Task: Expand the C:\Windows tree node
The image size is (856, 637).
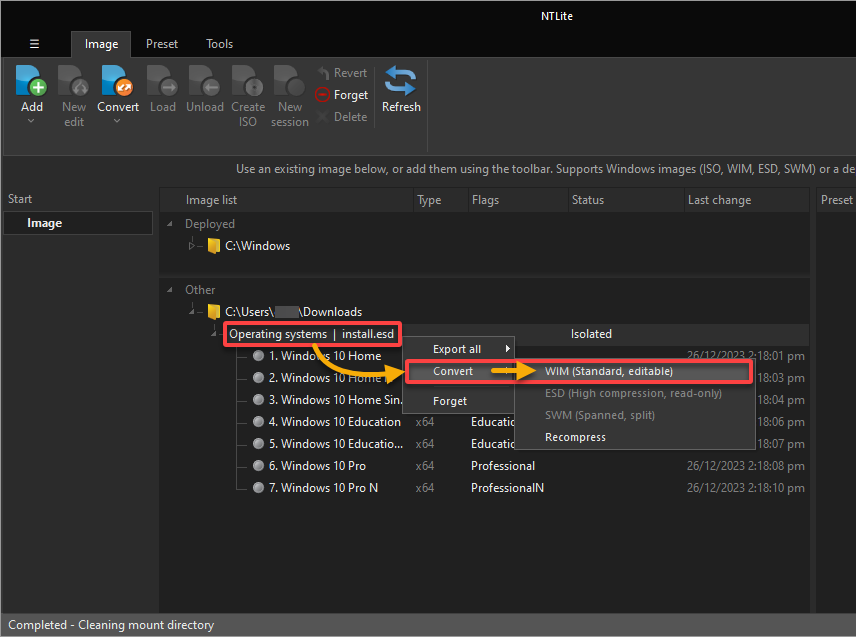Action: 192,246
